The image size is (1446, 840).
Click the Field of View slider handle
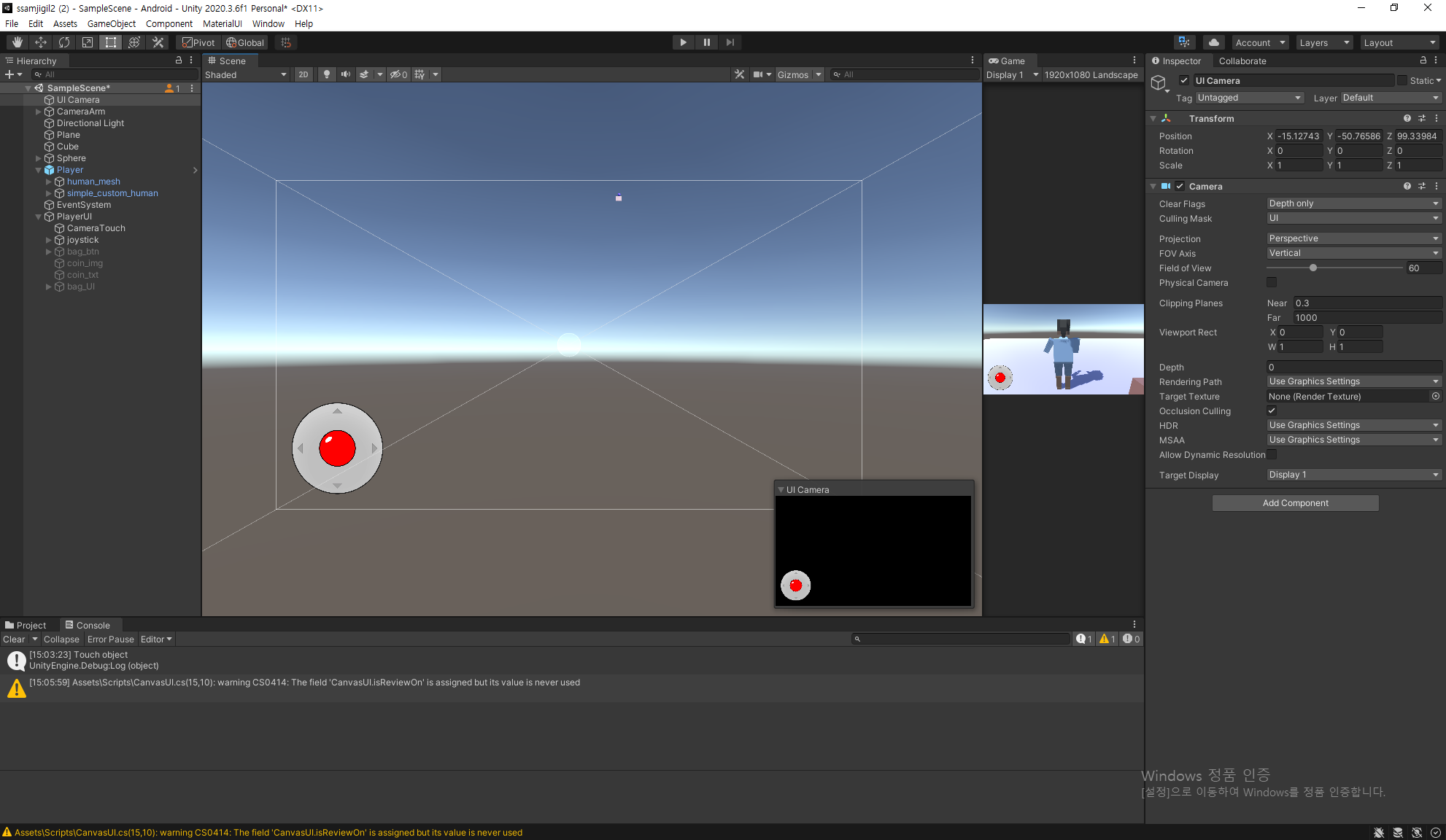(x=1313, y=268)
